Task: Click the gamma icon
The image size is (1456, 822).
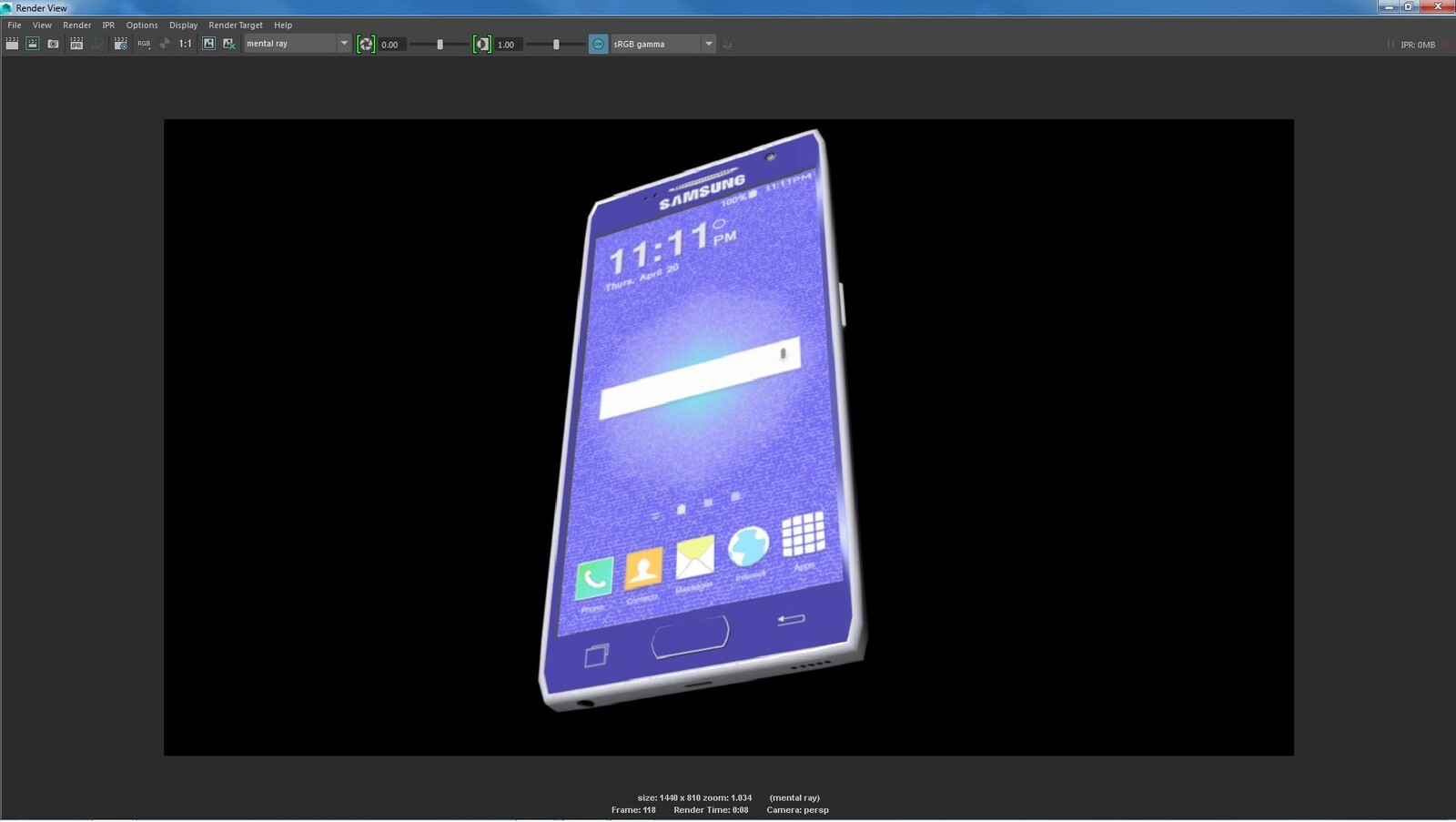Action: pos(482,44)
